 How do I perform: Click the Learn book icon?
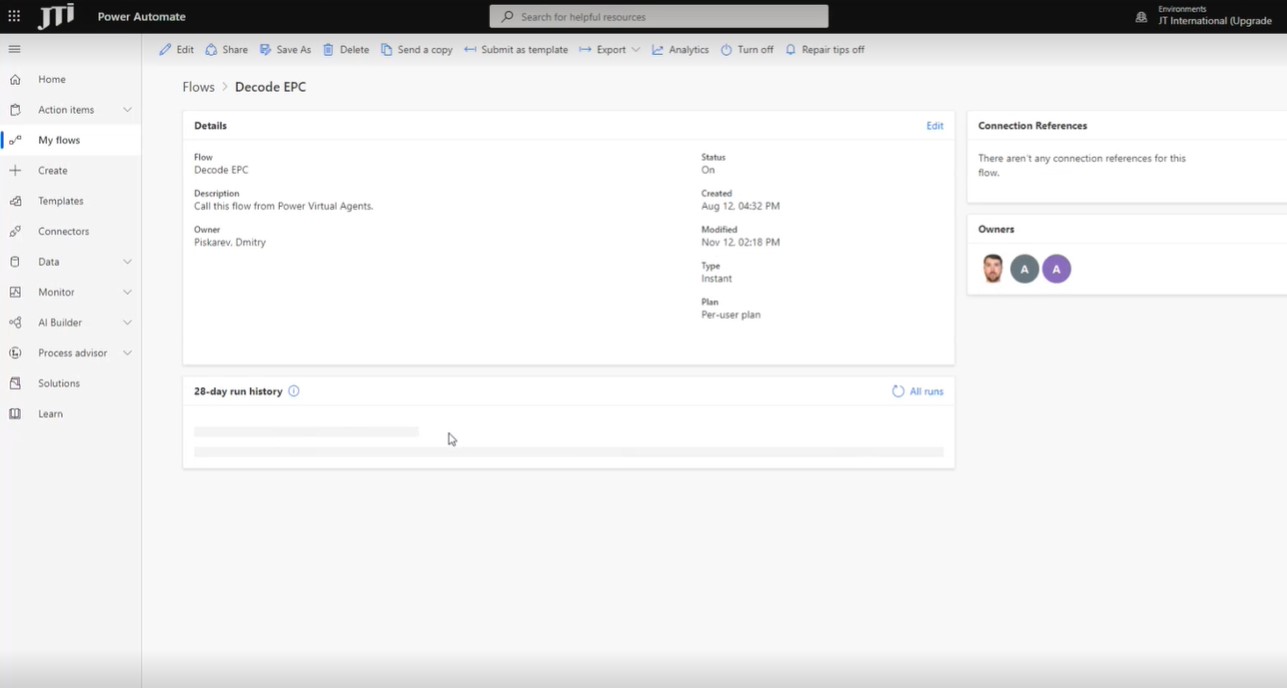tap(15, 414)
